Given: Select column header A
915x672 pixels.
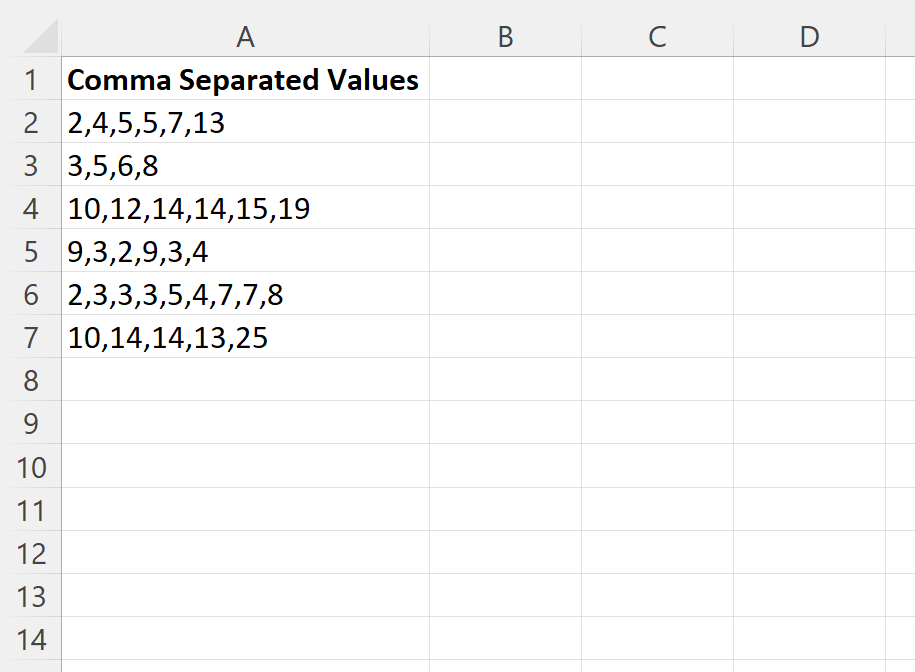Looking at the screenshot, I should [245, 36].
